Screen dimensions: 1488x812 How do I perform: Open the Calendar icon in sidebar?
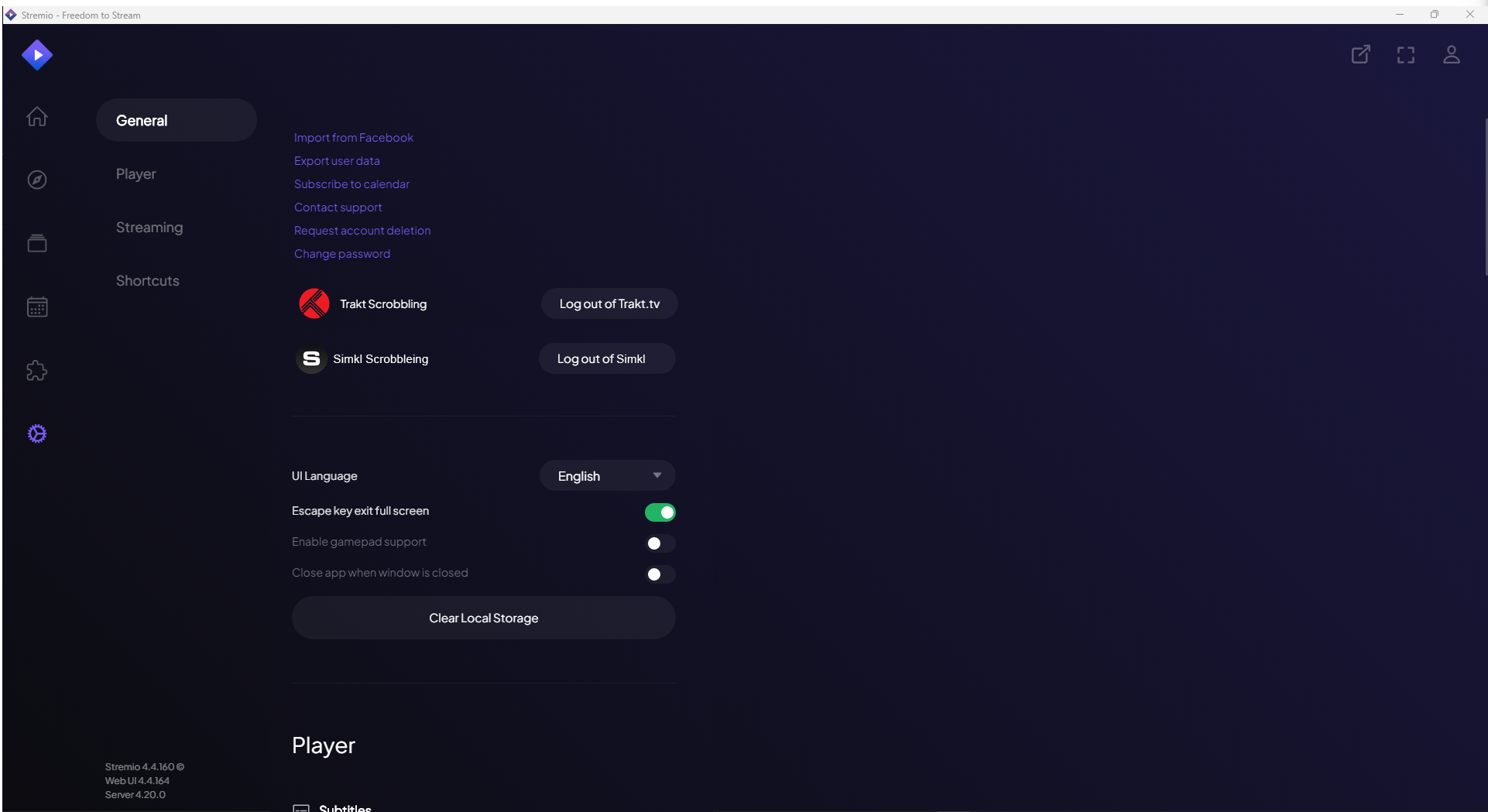click(36, 307)
